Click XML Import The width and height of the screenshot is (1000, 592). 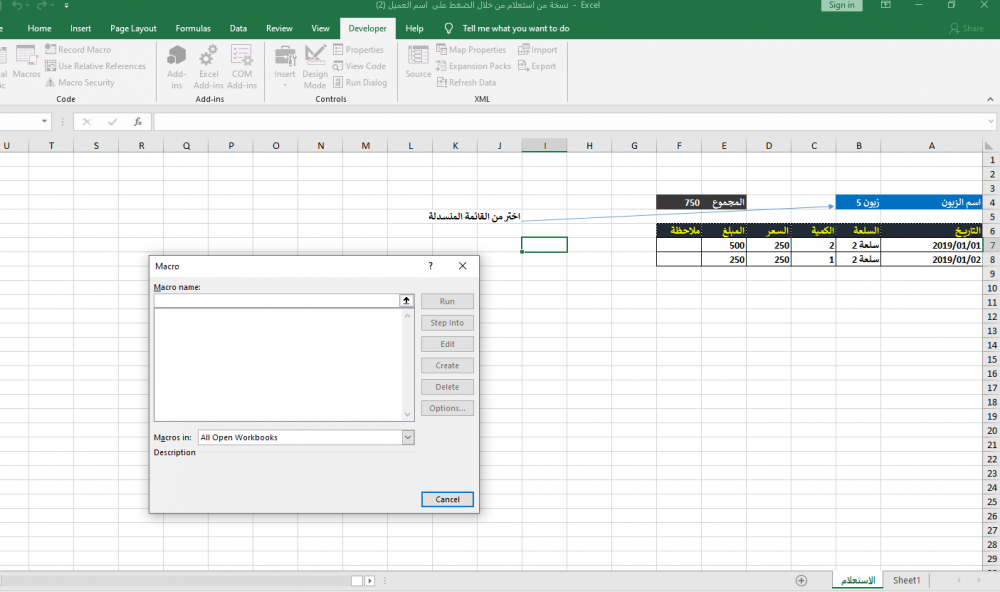[538, 49]
